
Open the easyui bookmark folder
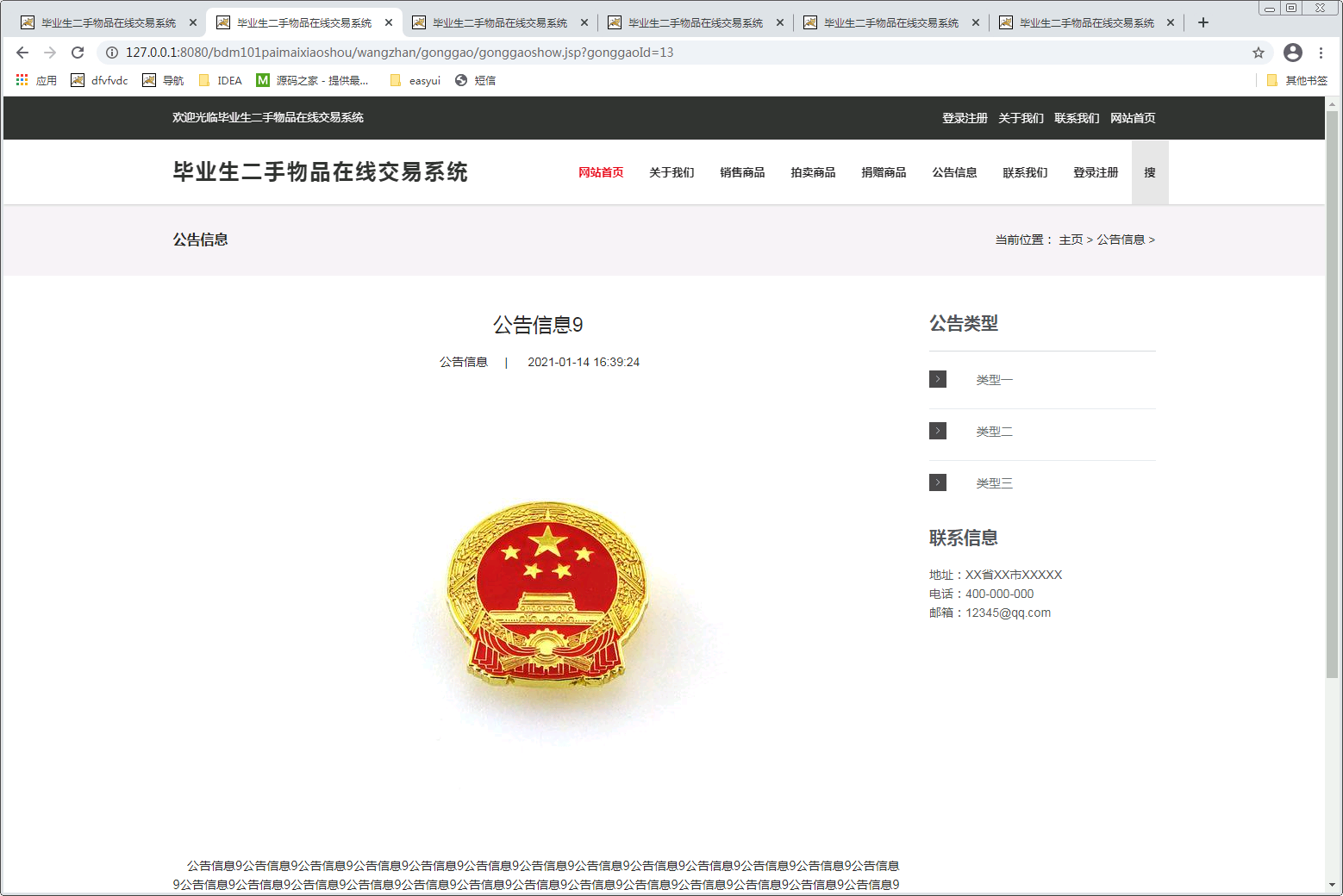[x=415, y=80]
